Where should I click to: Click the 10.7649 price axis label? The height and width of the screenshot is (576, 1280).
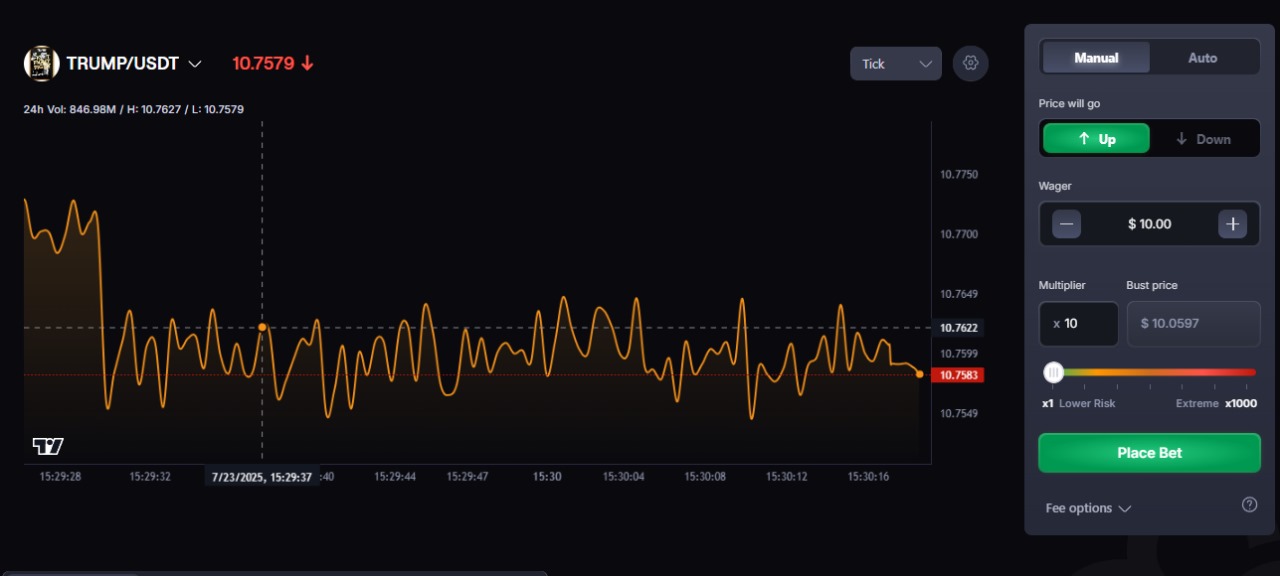958,294
